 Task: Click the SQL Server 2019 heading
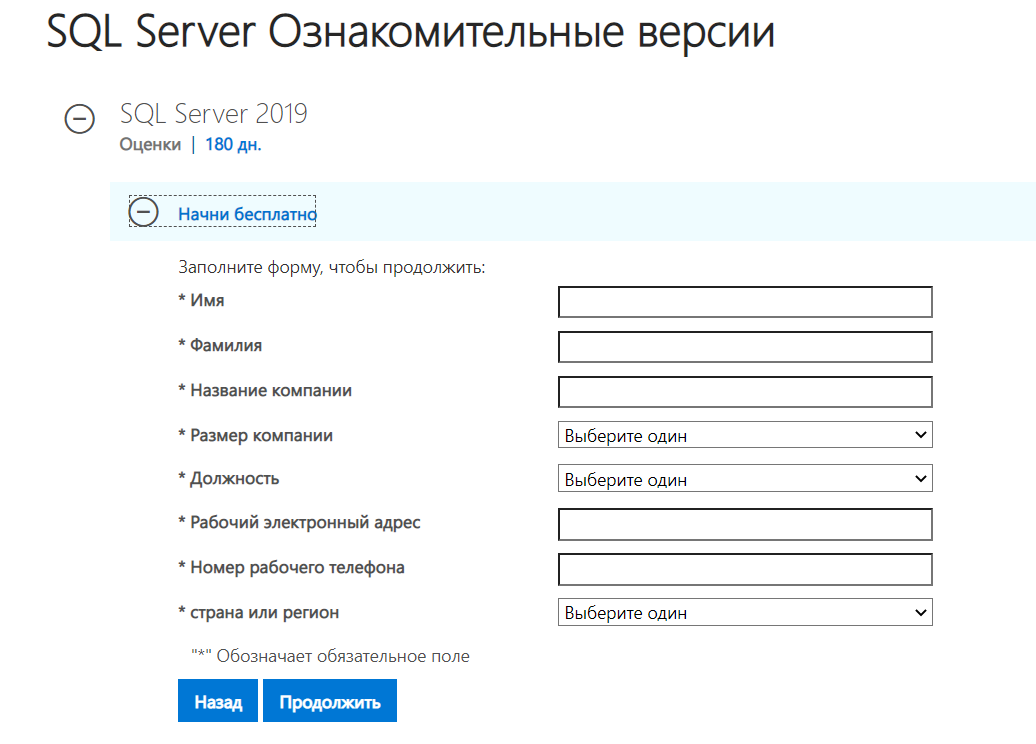click(x=213, y=113)
